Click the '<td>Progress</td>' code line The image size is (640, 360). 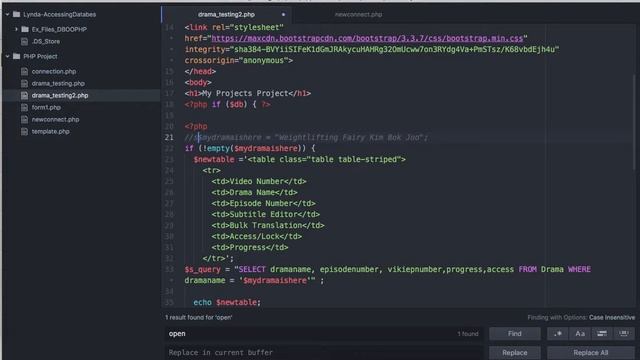[x=250, y=247]
